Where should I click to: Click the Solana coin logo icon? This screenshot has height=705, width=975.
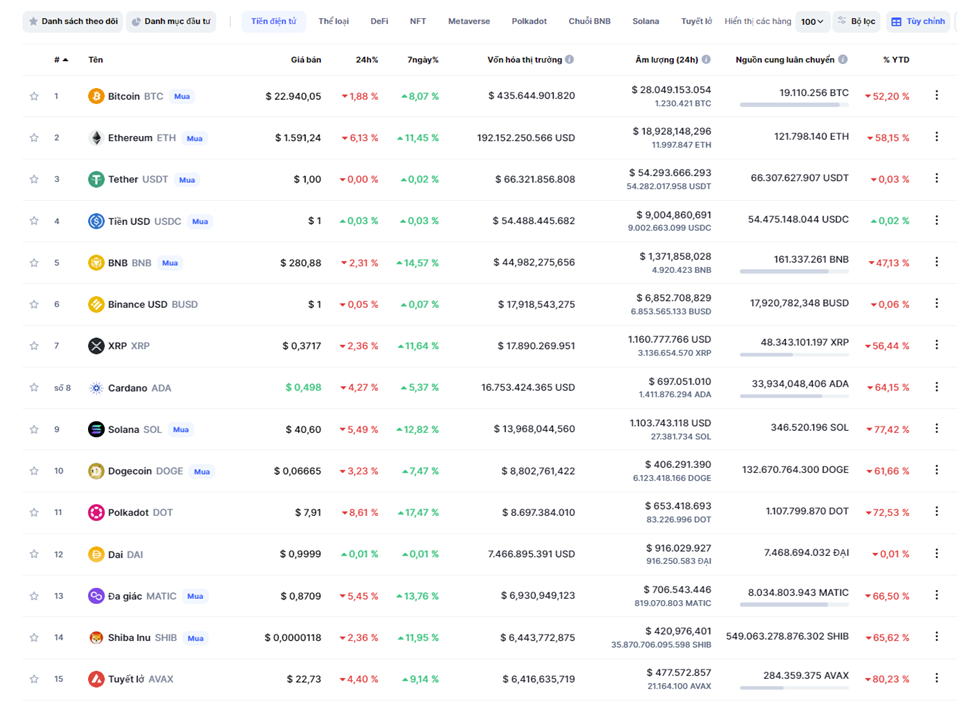click(96, 430)
